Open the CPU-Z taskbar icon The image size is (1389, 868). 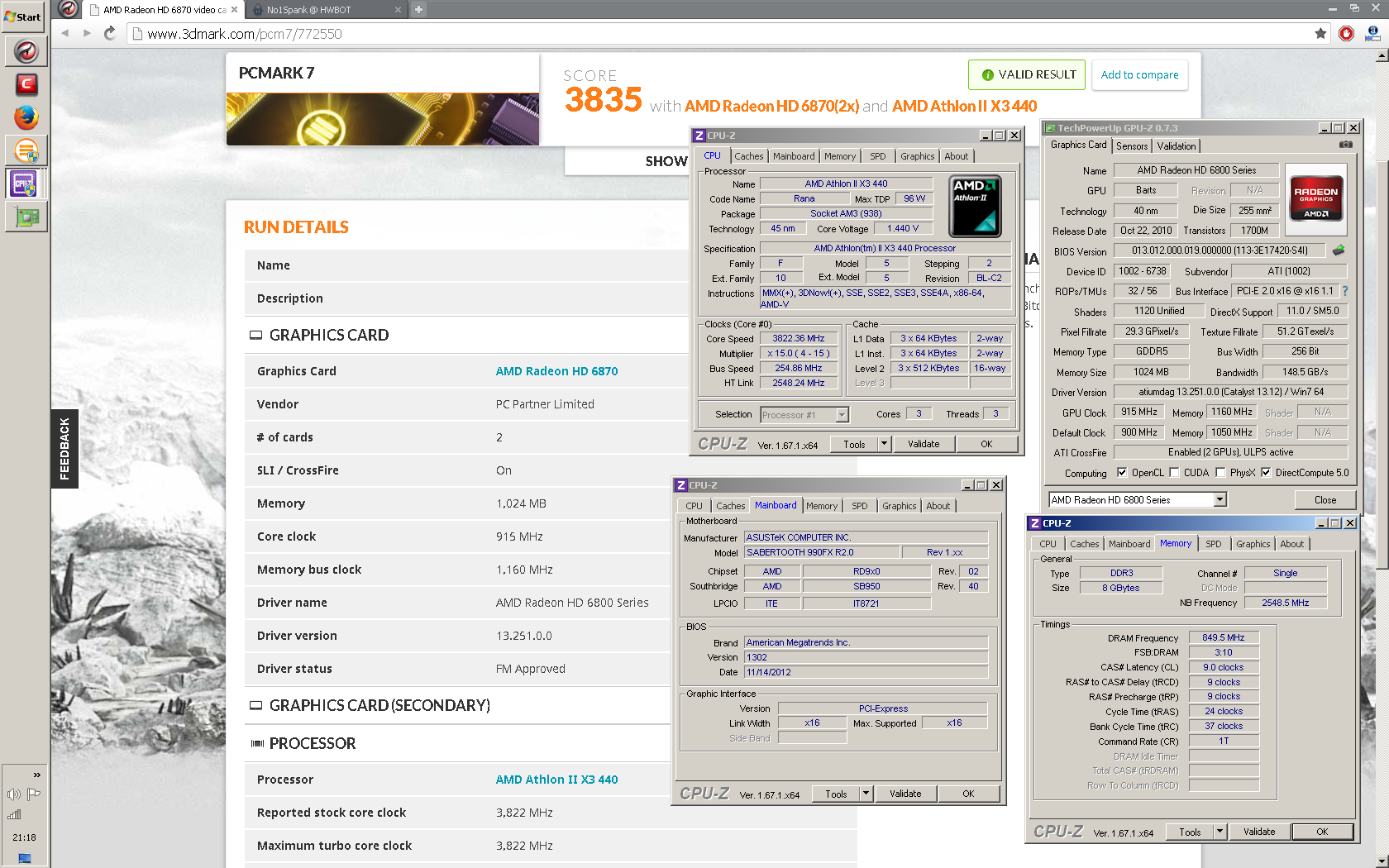(x=23, y=183)
